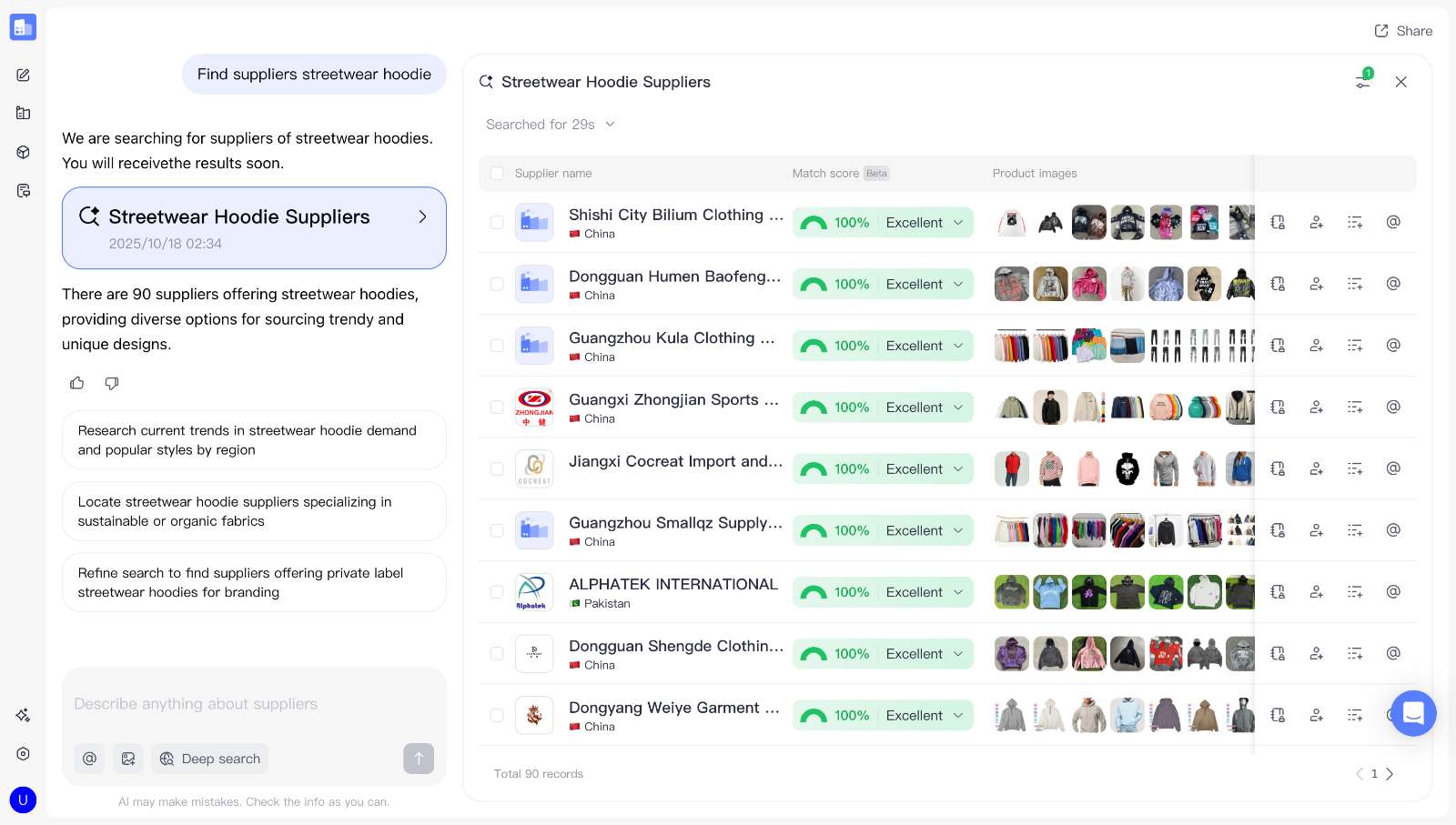Image resolution: width=1456 pixels, height=825 pixels.
Task: Click the add contact icon for Guangxi Zhongjian Sports
Action: click(x=1316, y=407)
